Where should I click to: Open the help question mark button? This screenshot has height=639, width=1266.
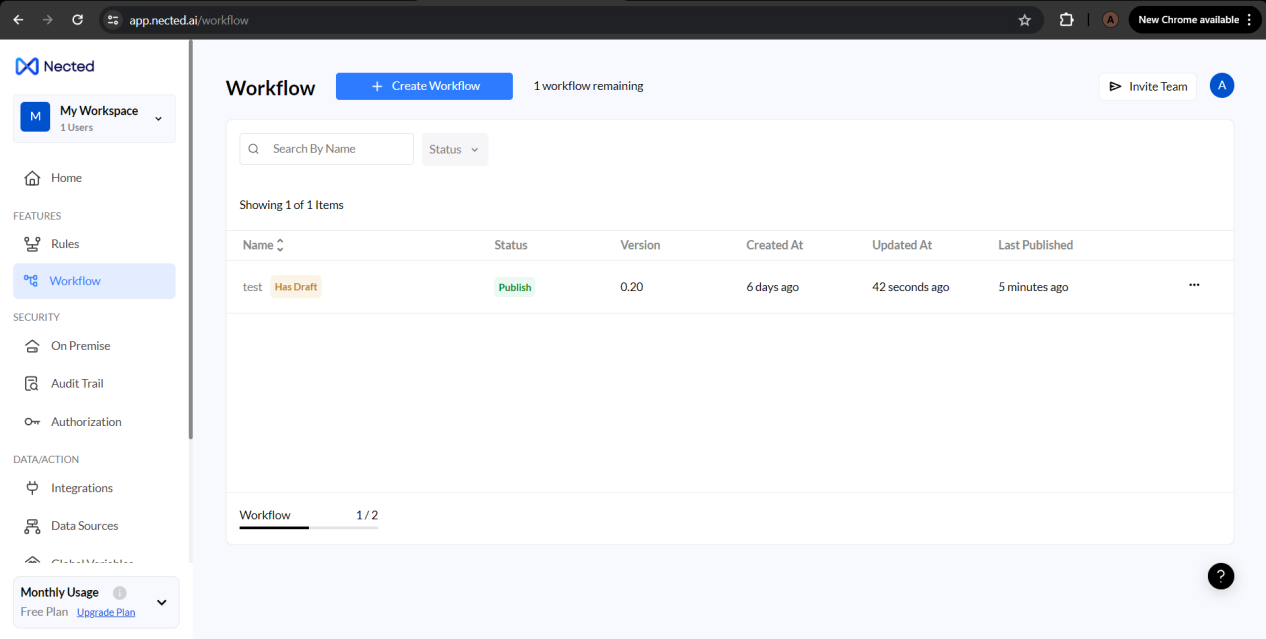click(x=1221, y=576)
